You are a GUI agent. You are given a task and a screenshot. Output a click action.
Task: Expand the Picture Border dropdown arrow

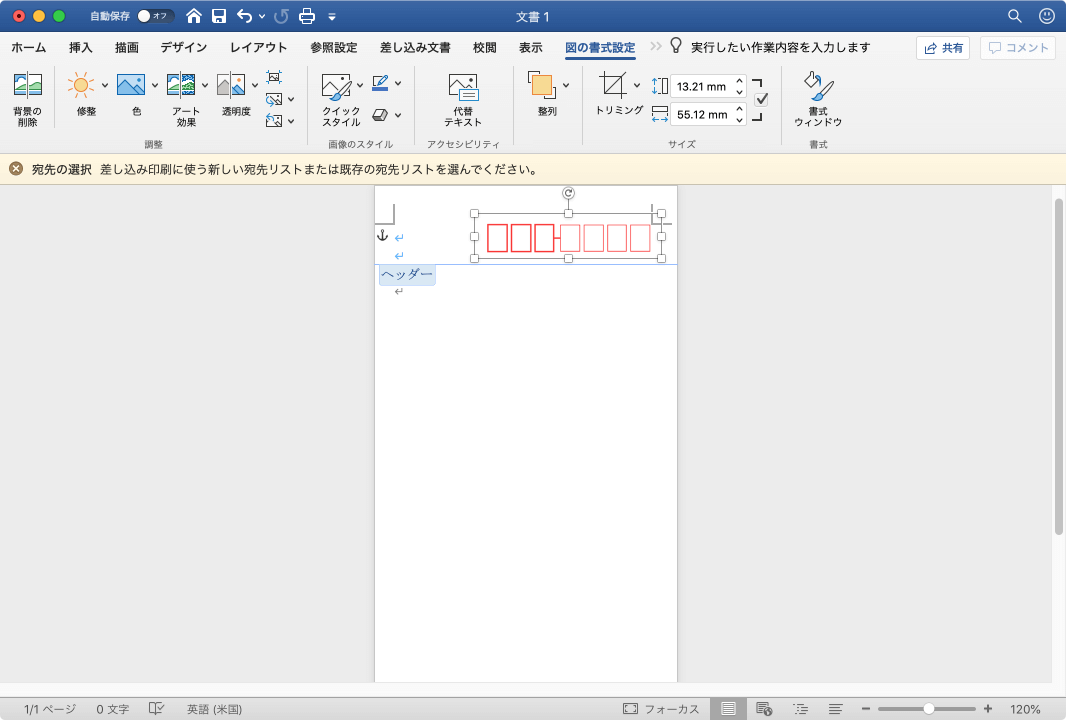(x=398, y=83)
